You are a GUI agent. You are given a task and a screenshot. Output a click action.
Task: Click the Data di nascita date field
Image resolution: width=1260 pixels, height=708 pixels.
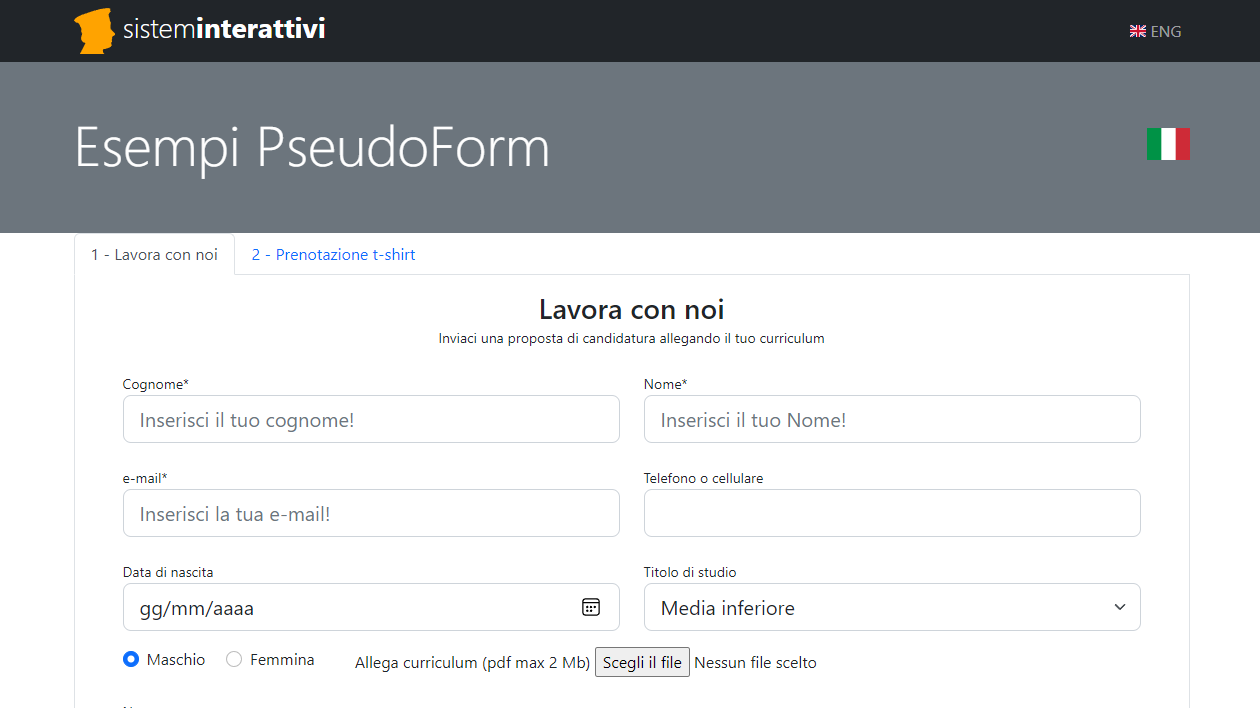(x=350, y=606)
